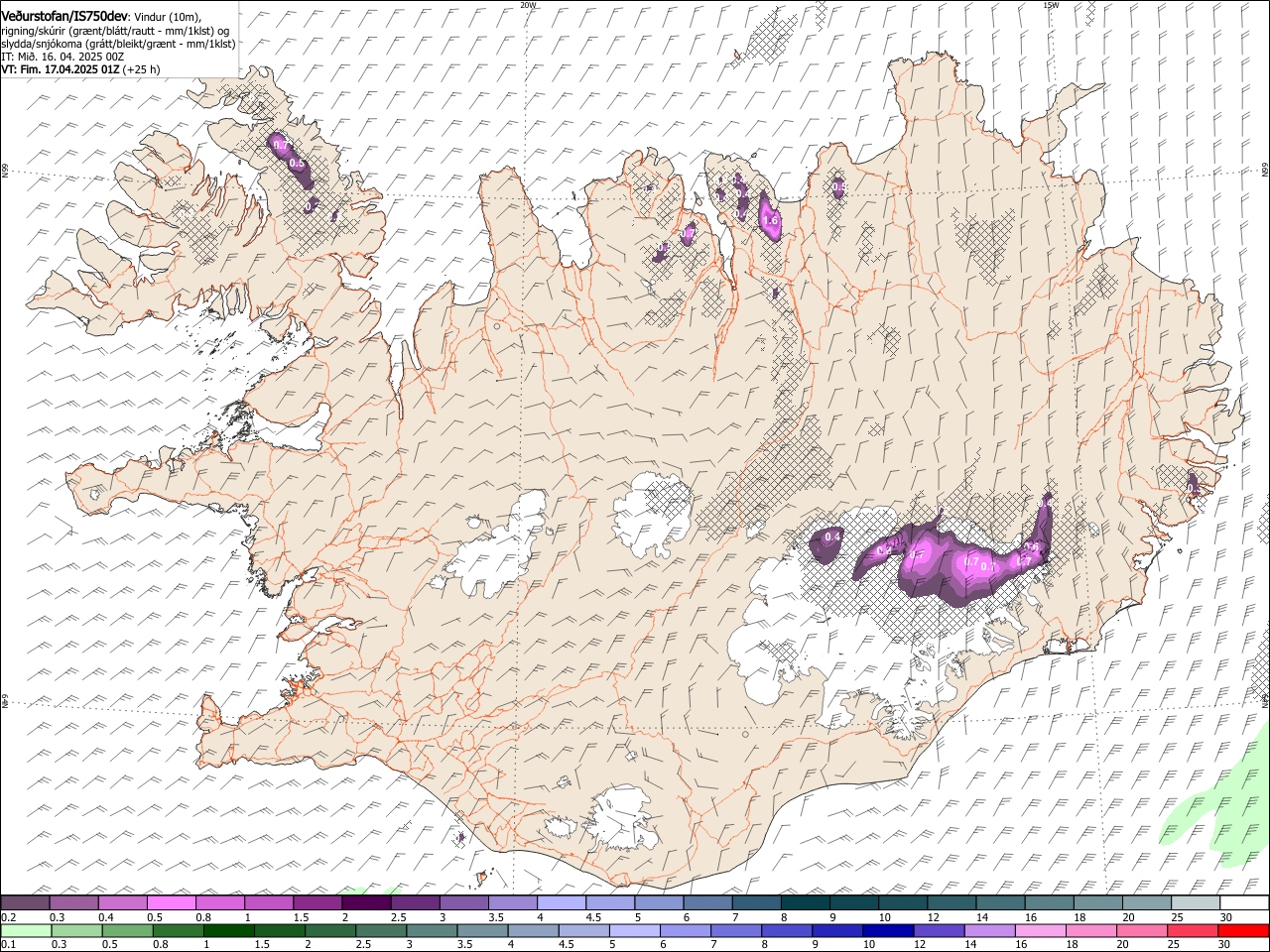The width and height of the screenshot is (1270, 952).
Task: Pick dark mauve swatch between 0.2 and 0.3
Action: point(26,903)
